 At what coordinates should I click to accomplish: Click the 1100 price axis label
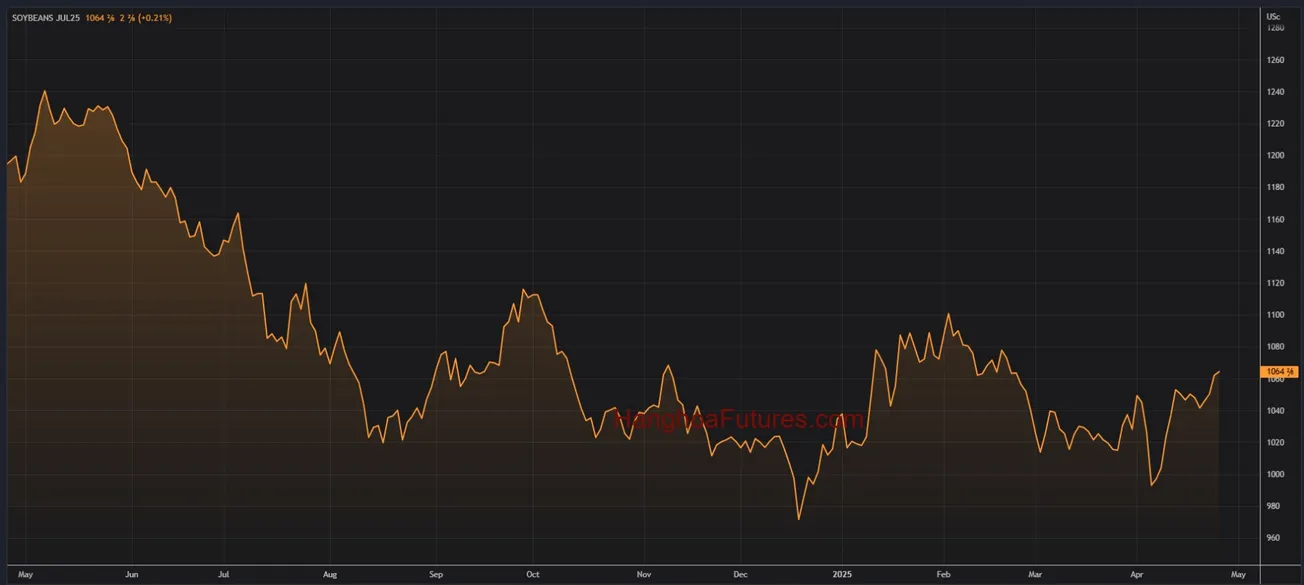coord(1275,315)
